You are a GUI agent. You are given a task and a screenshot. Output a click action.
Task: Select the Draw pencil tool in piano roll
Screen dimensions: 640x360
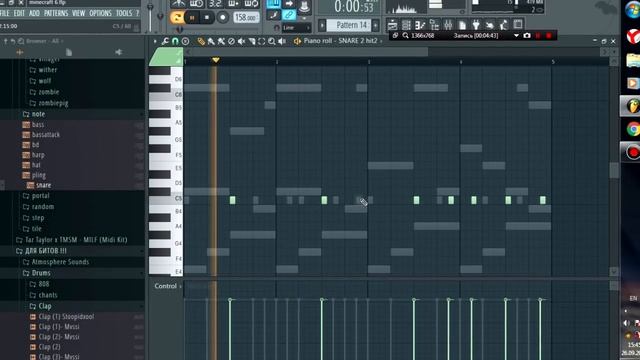click(x=201, y=41)
